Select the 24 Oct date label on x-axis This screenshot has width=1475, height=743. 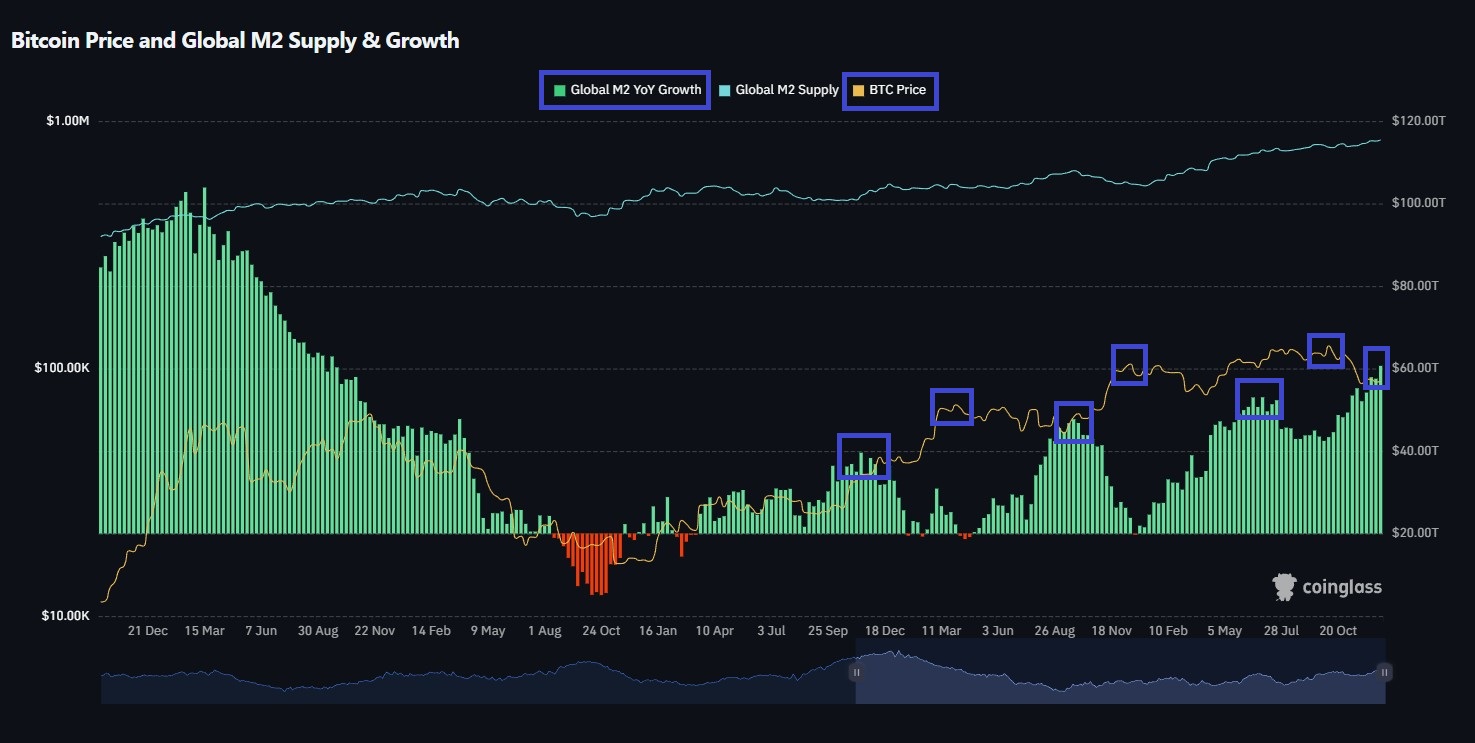tap(601, 631)
